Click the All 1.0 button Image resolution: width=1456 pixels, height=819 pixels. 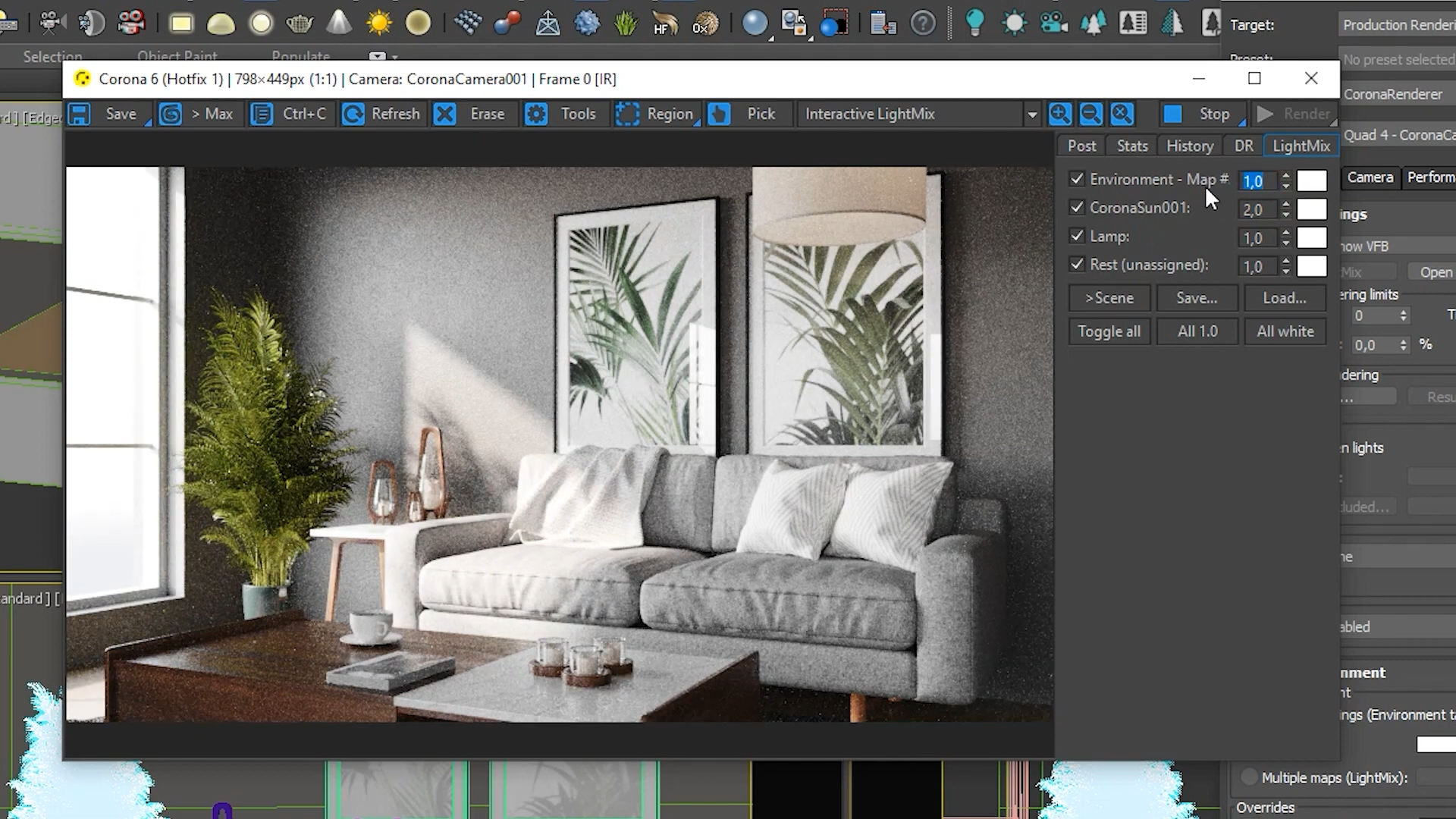(x=1197, y=331)
